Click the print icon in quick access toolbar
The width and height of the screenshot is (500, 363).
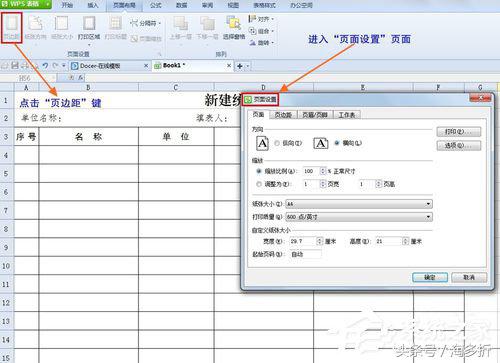(25, 66)
